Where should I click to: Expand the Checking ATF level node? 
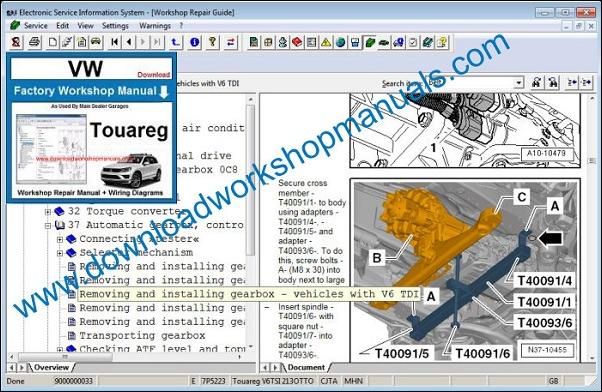click(60, 349)
